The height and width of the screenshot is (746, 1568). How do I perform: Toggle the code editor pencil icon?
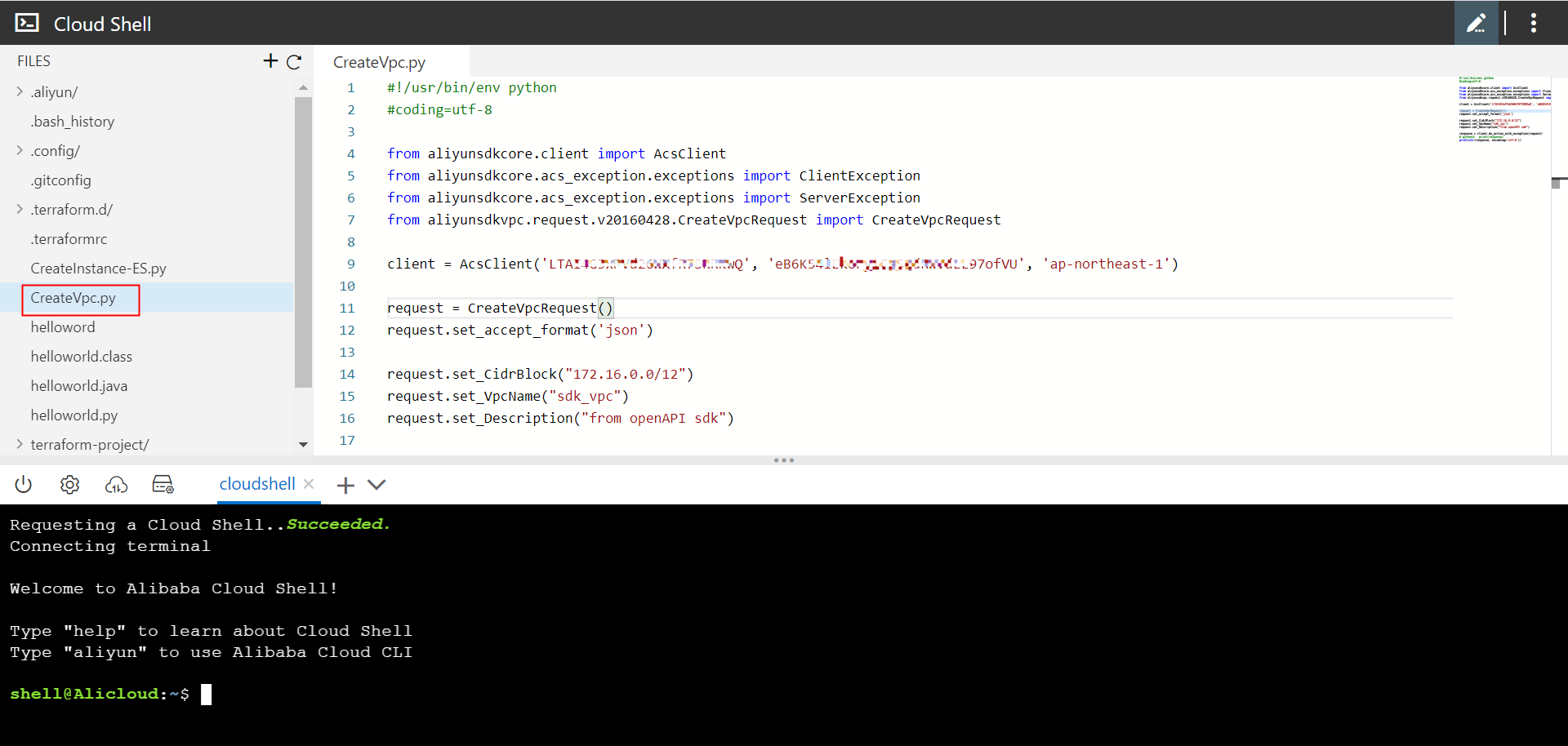[1476, 23]
